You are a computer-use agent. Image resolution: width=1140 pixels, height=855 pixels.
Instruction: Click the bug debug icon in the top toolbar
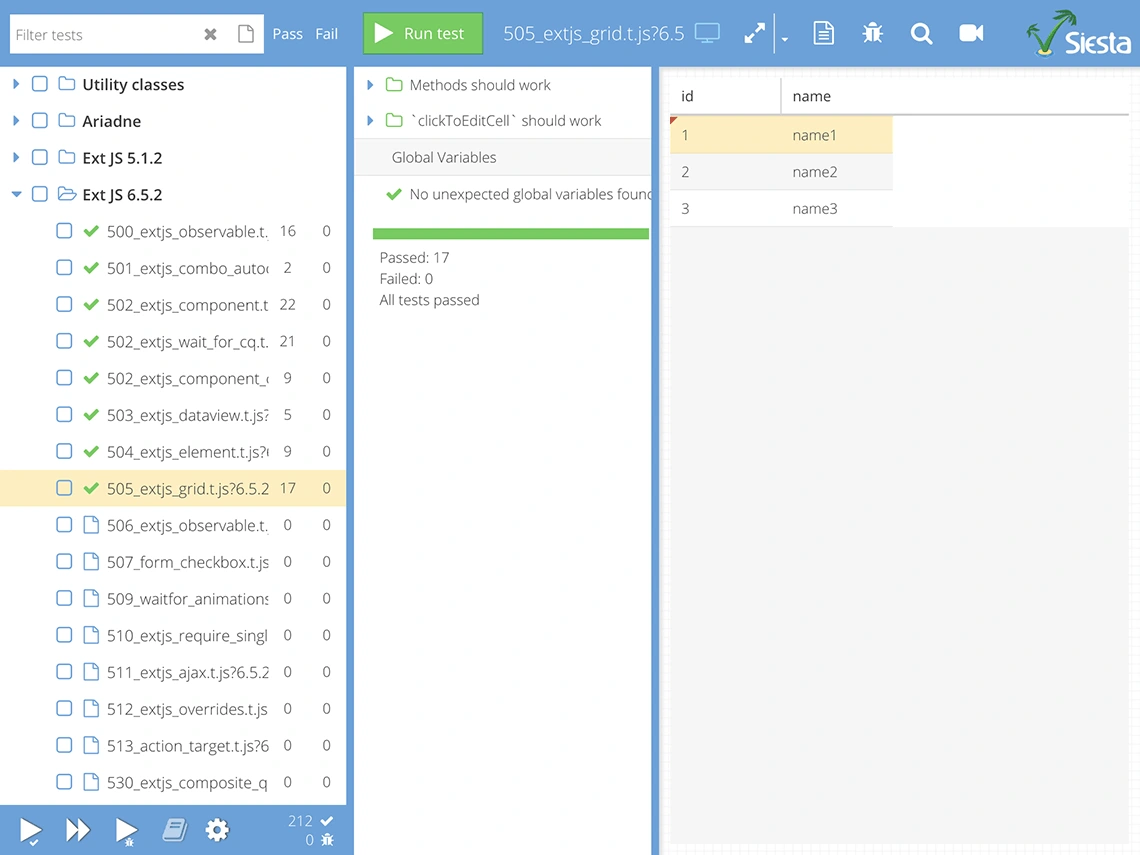[x=872, y=33]
